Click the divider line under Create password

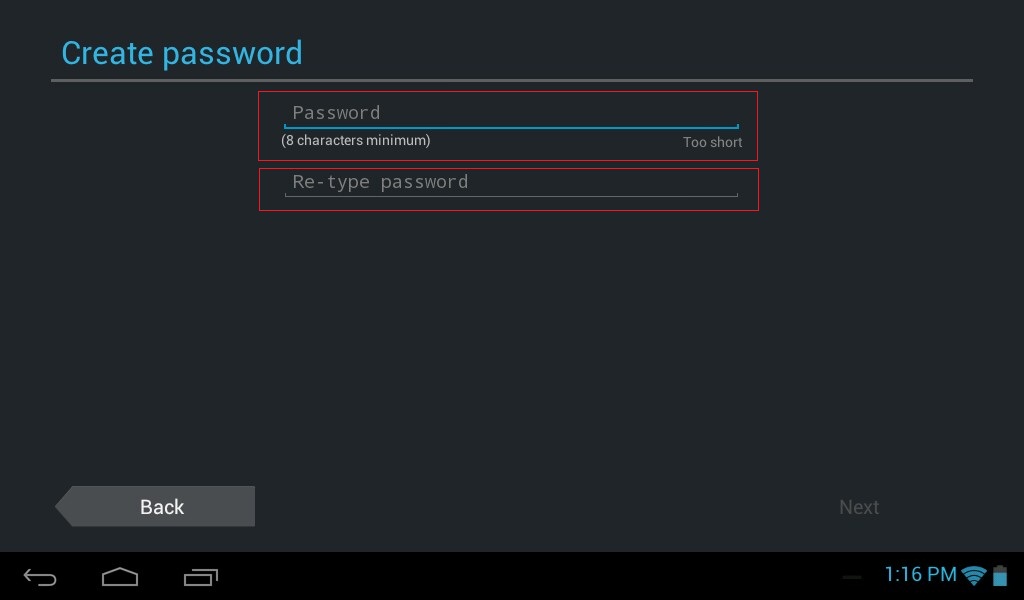point(512,80)
